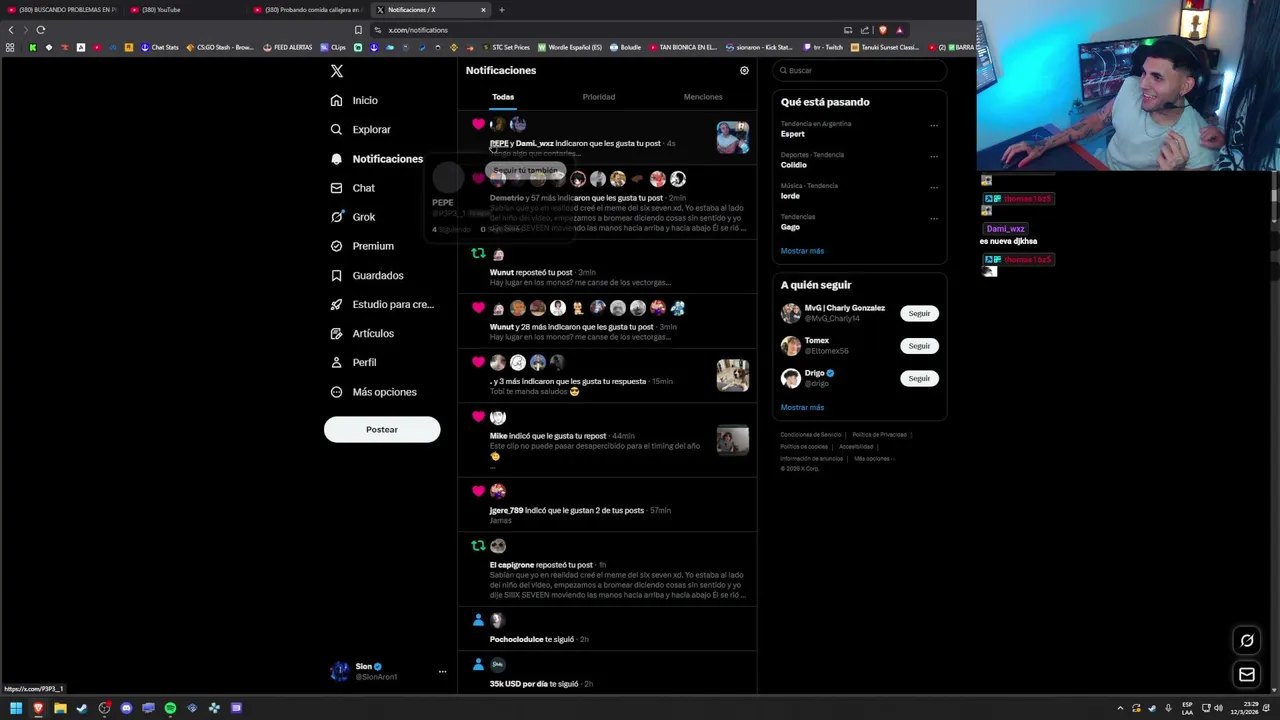
Task: Follow Tomex account
Action: 919,346
